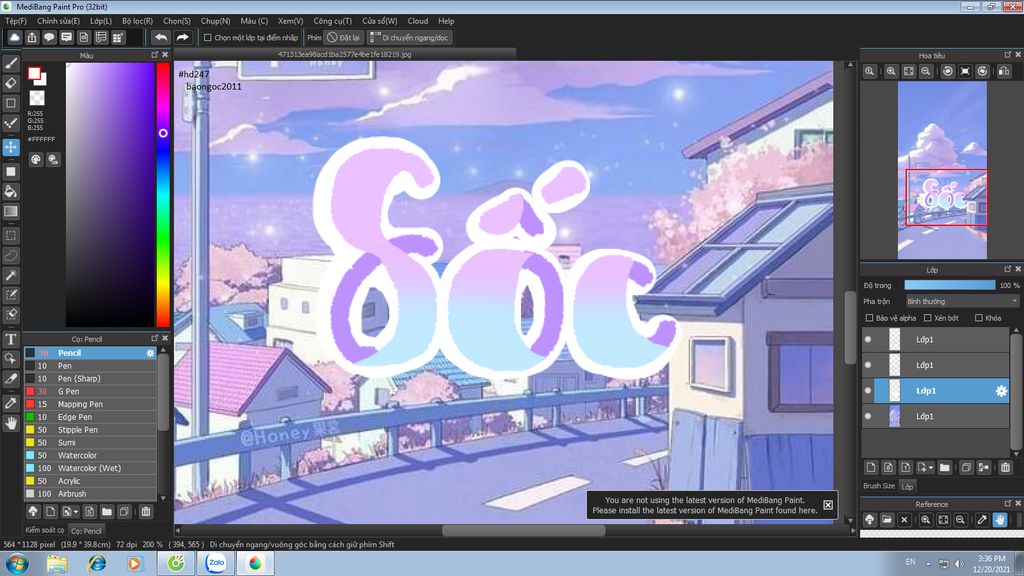Screen dimensions: 1024x576
Task: Open the Công cụ(T) menu
Action: pyautogui.click(x=332, y=21)
